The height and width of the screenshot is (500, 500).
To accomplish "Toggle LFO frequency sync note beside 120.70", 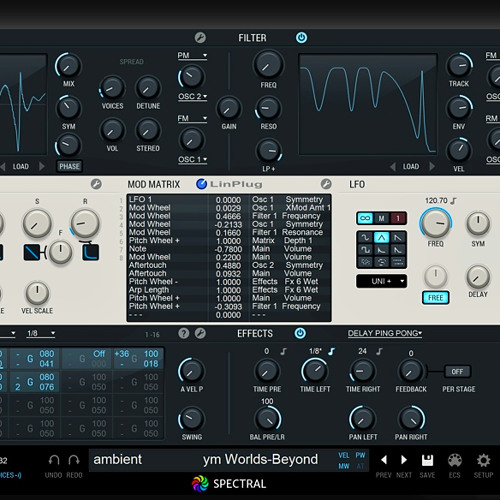I will [x=453, y=201].
